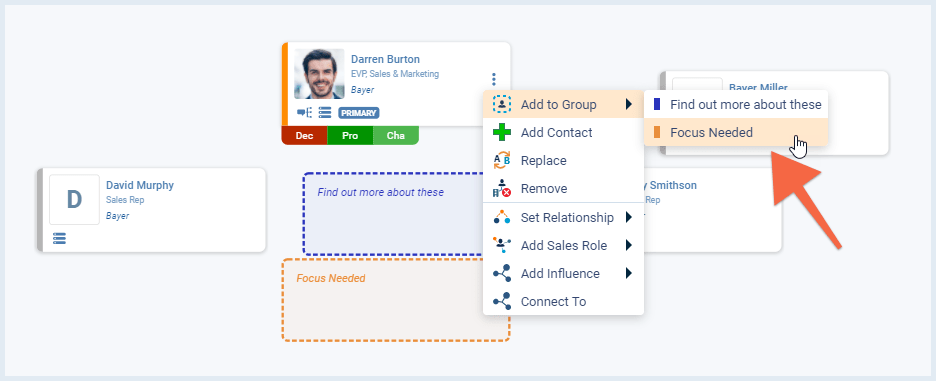Open David Murphy's name link
This screenshot has width=936, height=381.
coord(140,185)
